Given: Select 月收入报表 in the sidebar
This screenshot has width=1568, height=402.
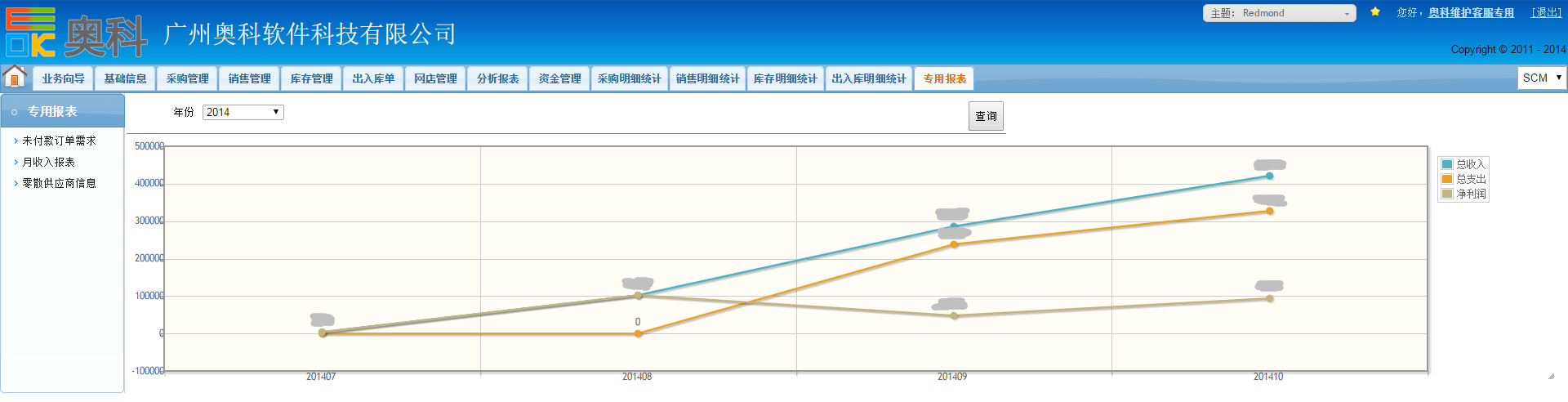Looking at the screenshot, I should coord(48,162).
